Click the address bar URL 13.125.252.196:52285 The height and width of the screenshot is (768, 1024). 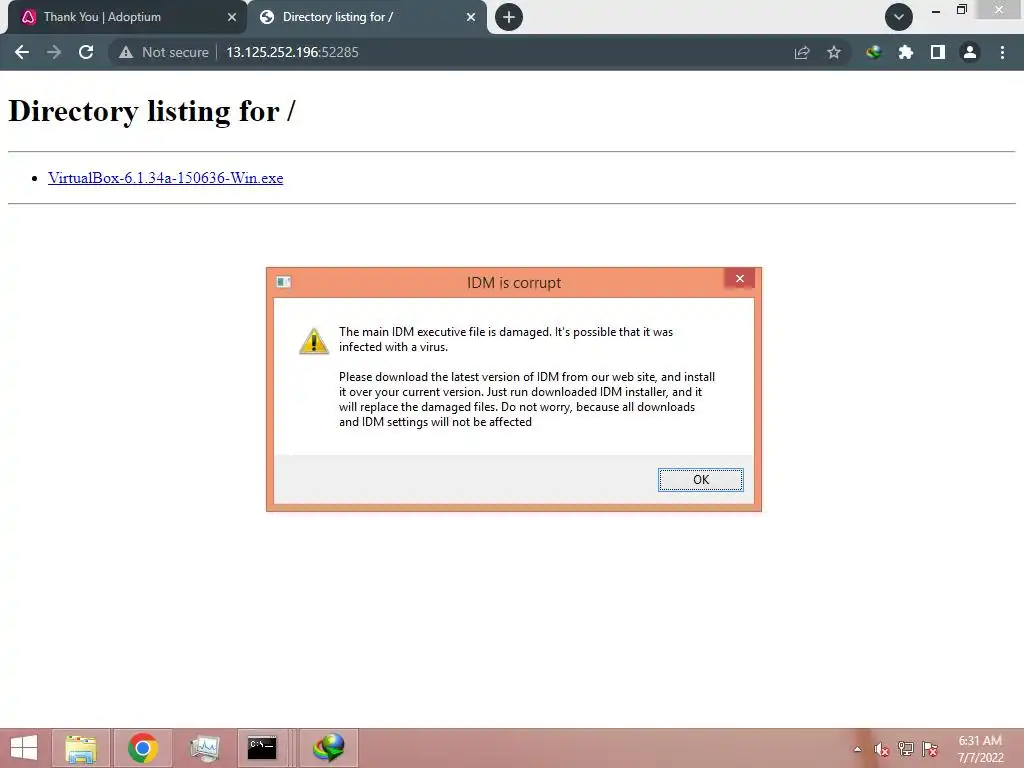click(x=293, y=52)
